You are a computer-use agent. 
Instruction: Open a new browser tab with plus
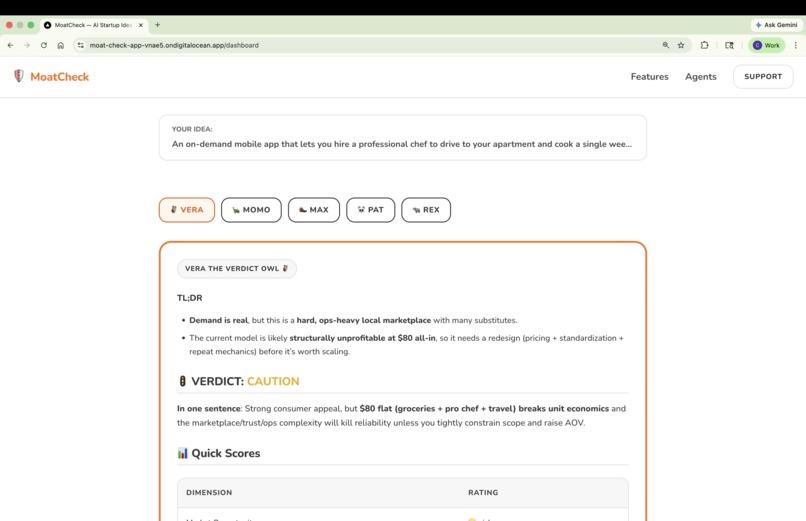(x=157, y=25)
